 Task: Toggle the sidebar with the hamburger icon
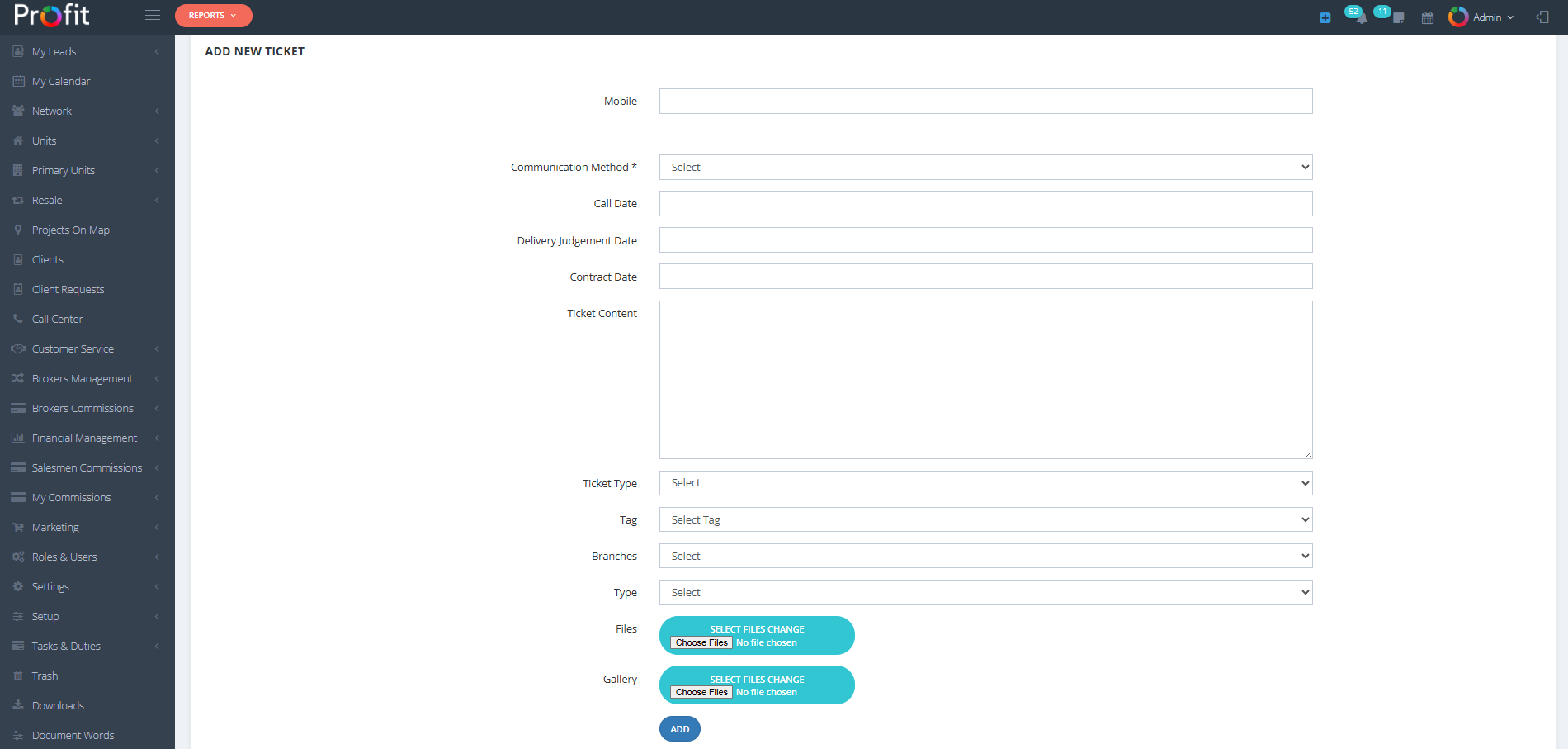tap(152, 14)
